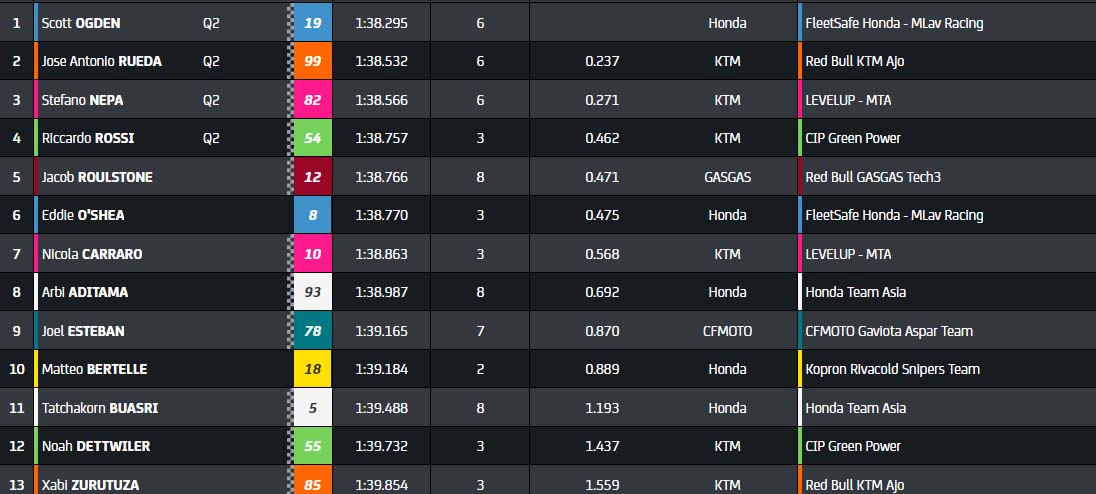The height and width of the screenshot is (494, 1096).
Task: Select the dark red number 12 badge
Action: [312, 177]
